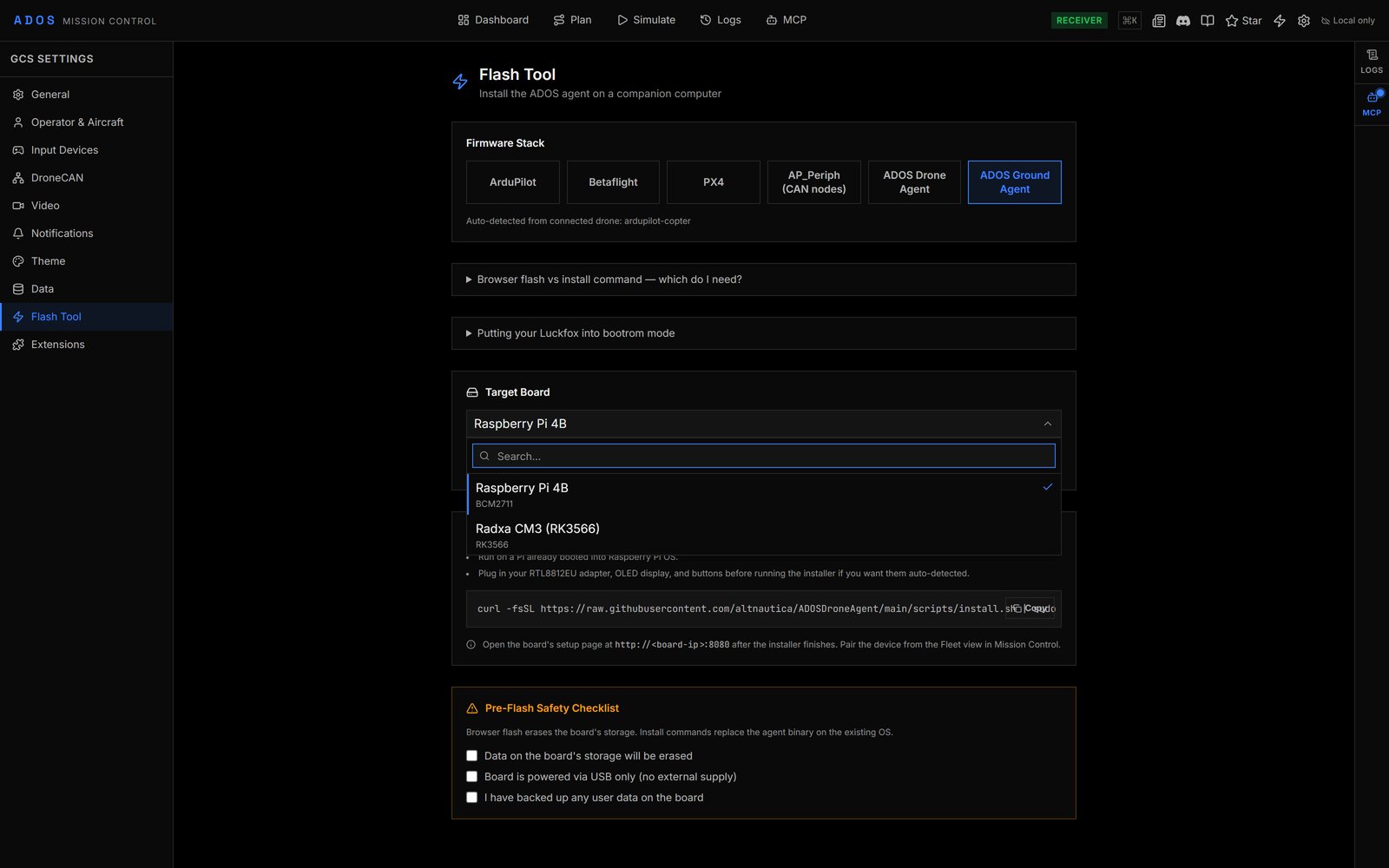Switch to the MCP tab in top navigation
The width and height of the screenshot is (1389, 868).
point(786,20)
